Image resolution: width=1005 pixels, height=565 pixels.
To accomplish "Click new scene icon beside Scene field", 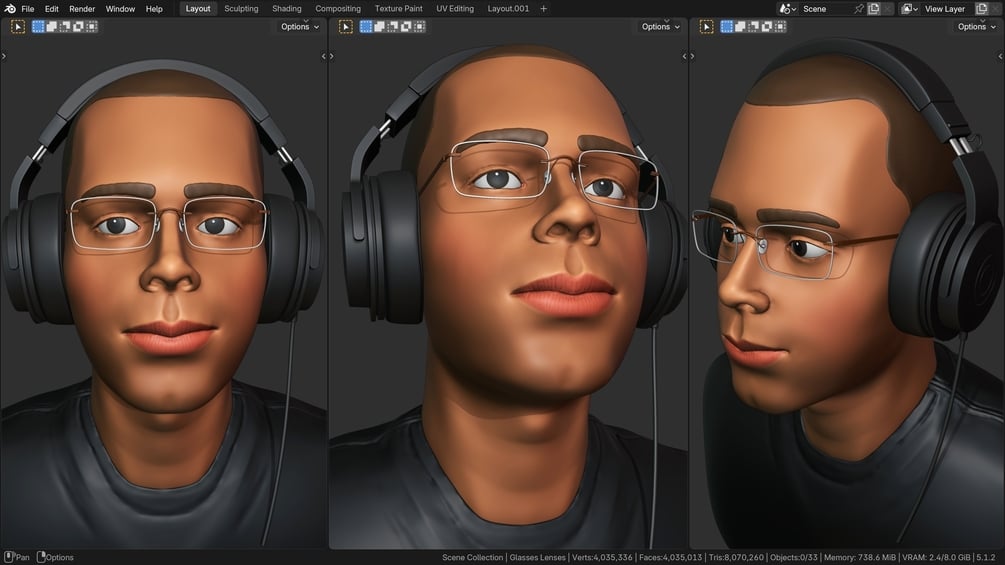I will point(874,9).
